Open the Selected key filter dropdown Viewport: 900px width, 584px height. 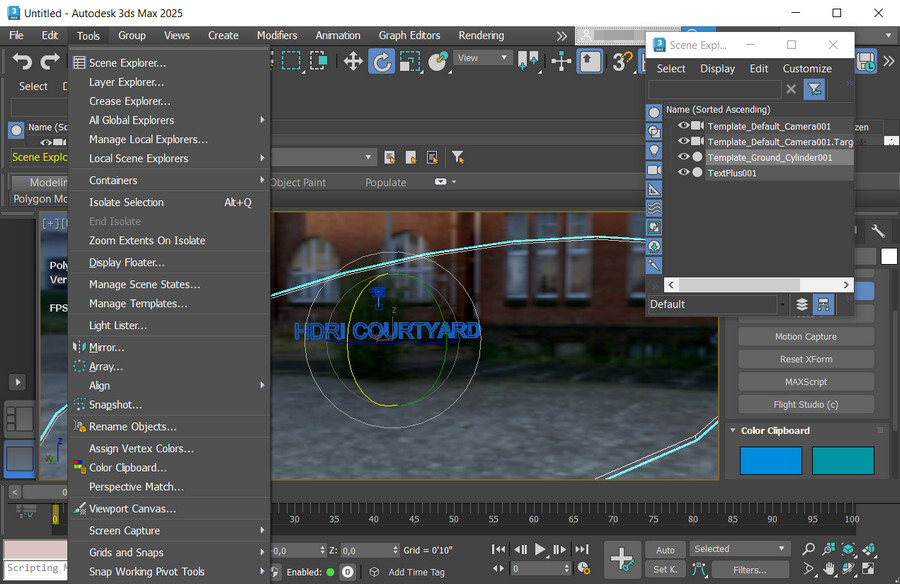(739, 549)
